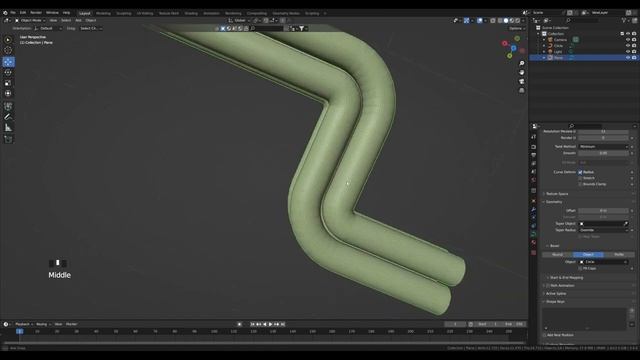The height and width of the screenshot is (360, 640).
Task: Click the pan view hand icon
Action: (x=522, y=72)
